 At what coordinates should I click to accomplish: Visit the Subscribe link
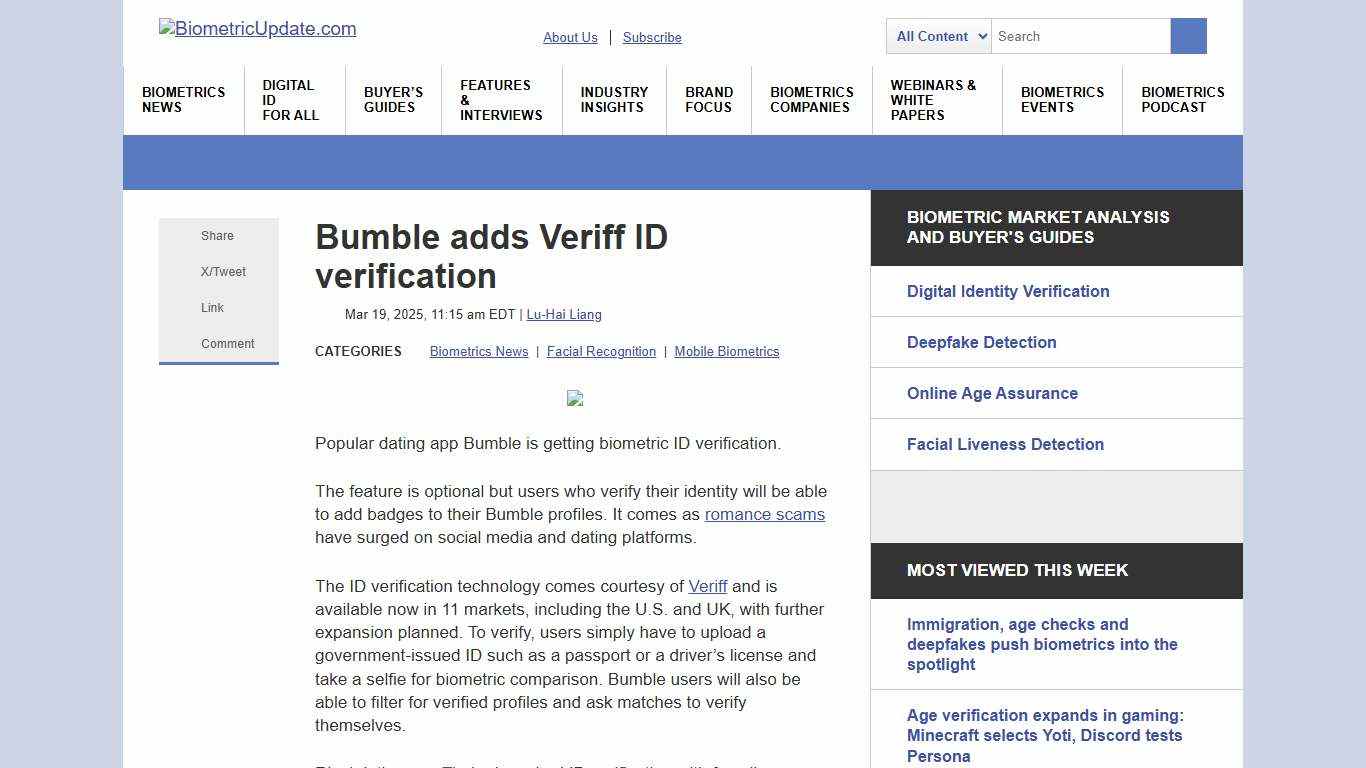pos(652,37)
